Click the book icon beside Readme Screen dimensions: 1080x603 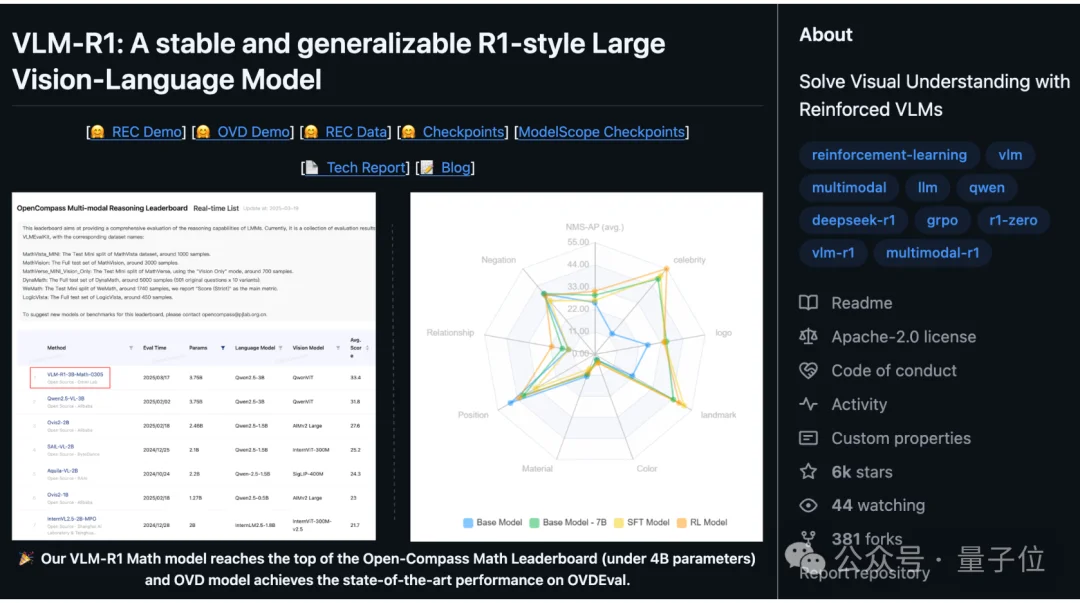pos(808,303)
